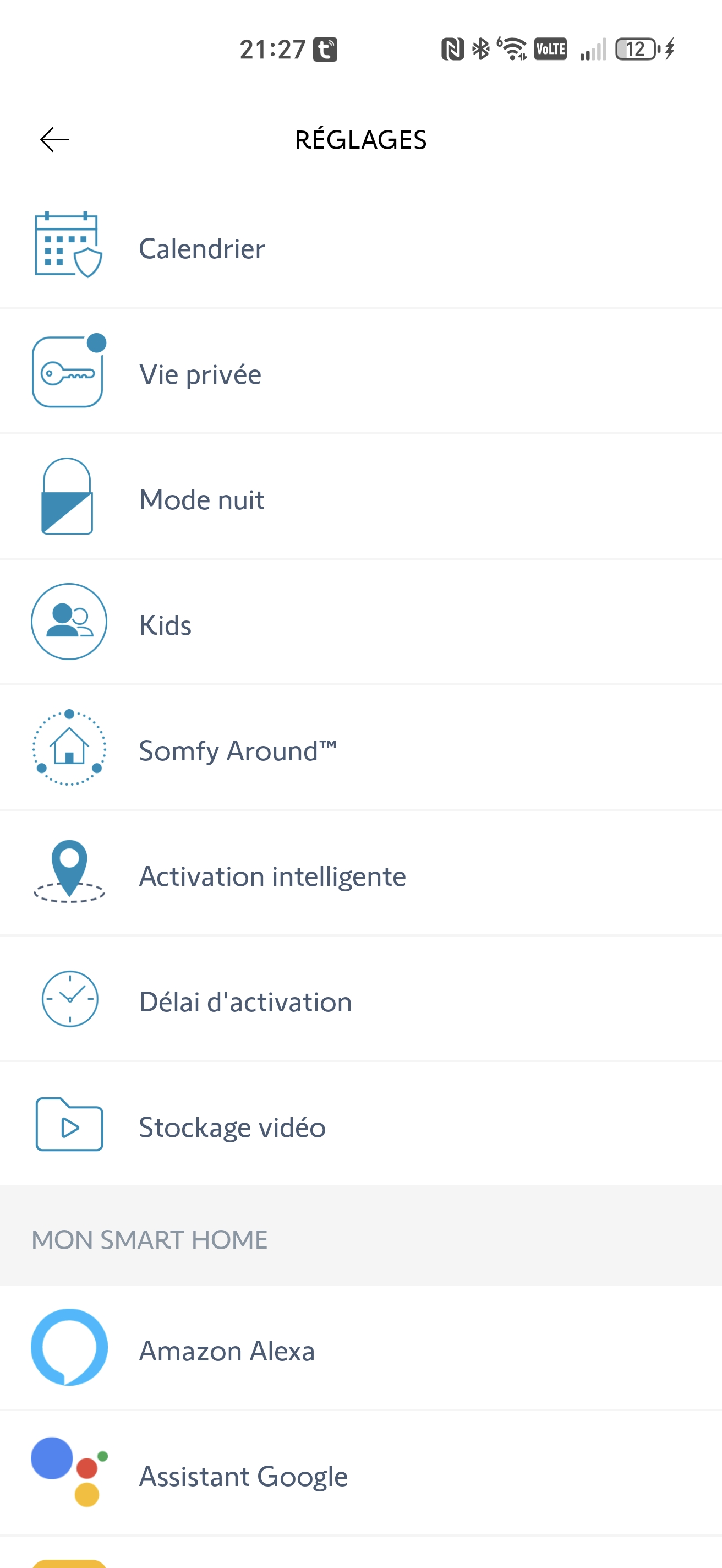Screen dimensions: 722x1568
Task: Tap the Vie privée key icon
Action: [x=68, y=371]
